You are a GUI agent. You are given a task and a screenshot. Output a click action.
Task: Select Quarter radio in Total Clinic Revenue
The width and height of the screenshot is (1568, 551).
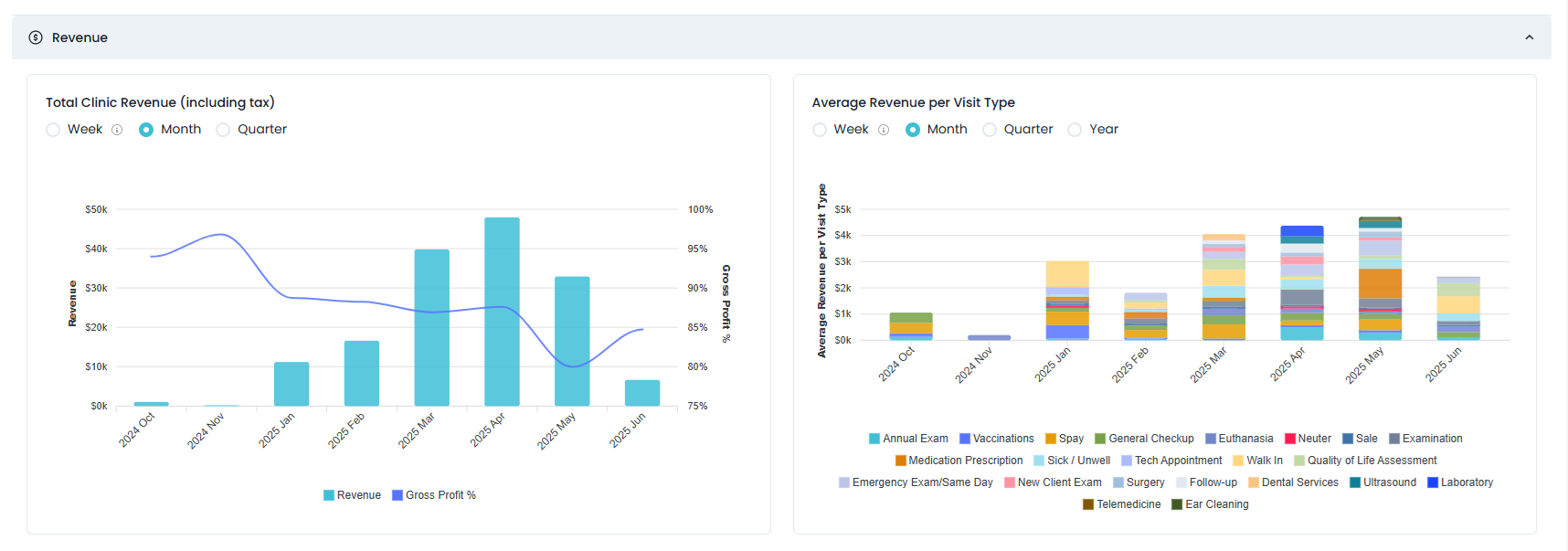[223, 130]
